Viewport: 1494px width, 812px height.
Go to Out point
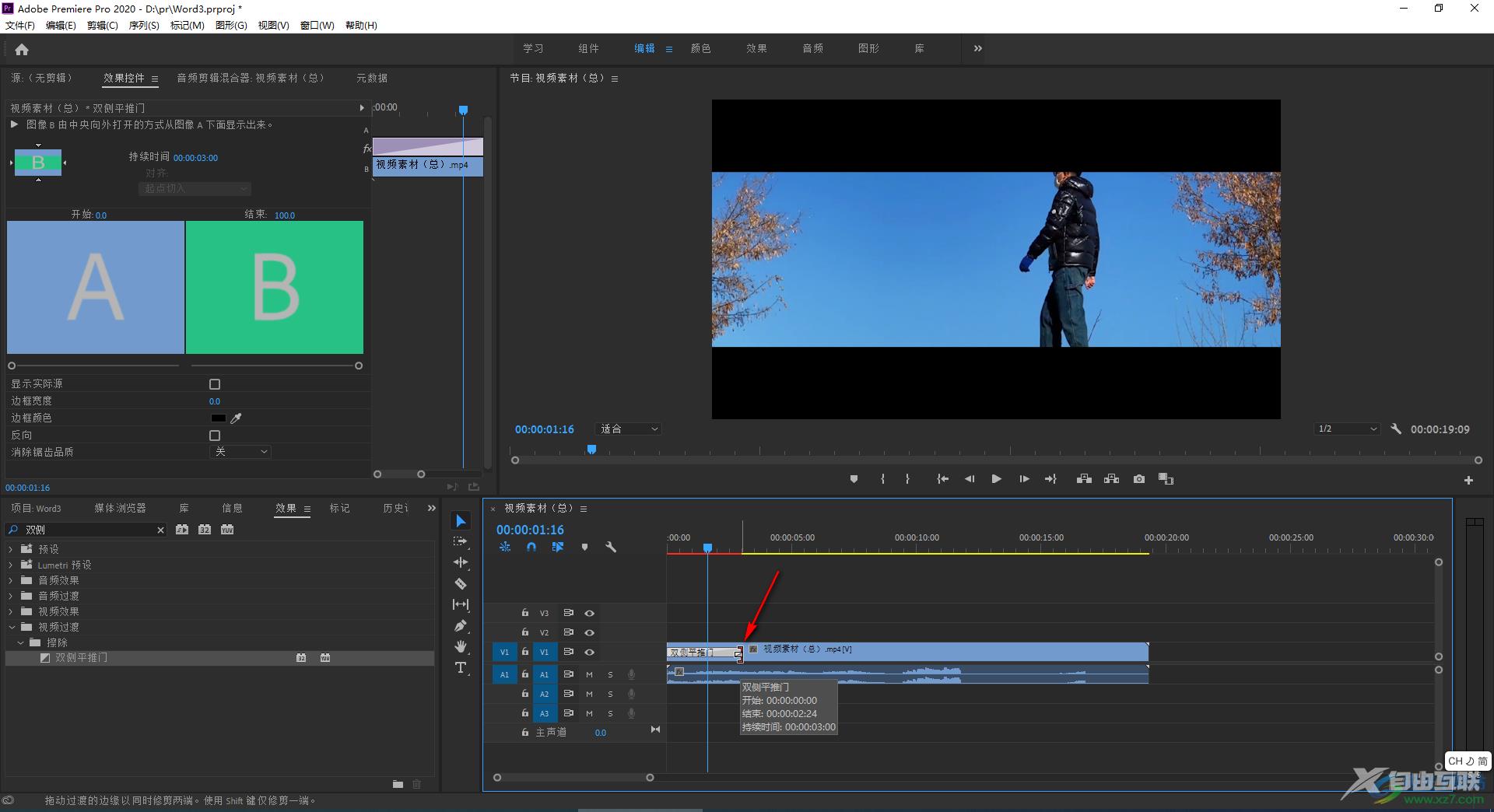(1050, 479)
